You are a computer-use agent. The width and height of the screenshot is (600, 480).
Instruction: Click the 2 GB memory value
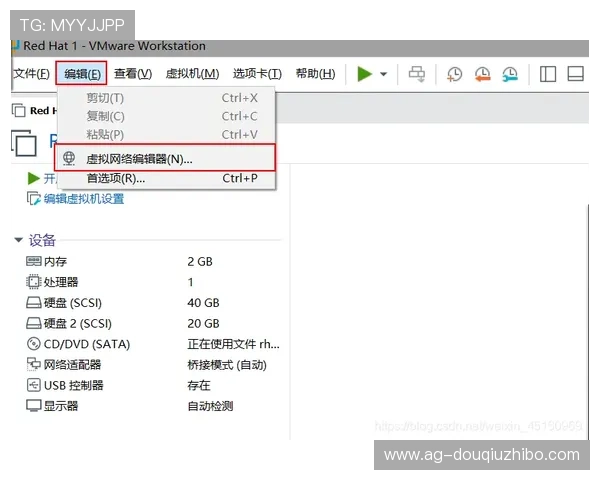click(x=200, y=261)
